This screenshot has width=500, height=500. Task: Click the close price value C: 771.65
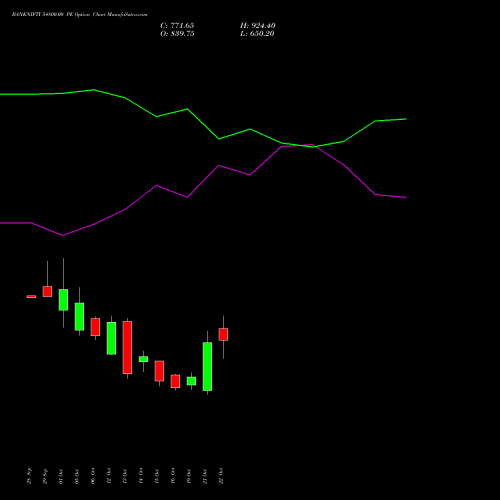point(177,26)
